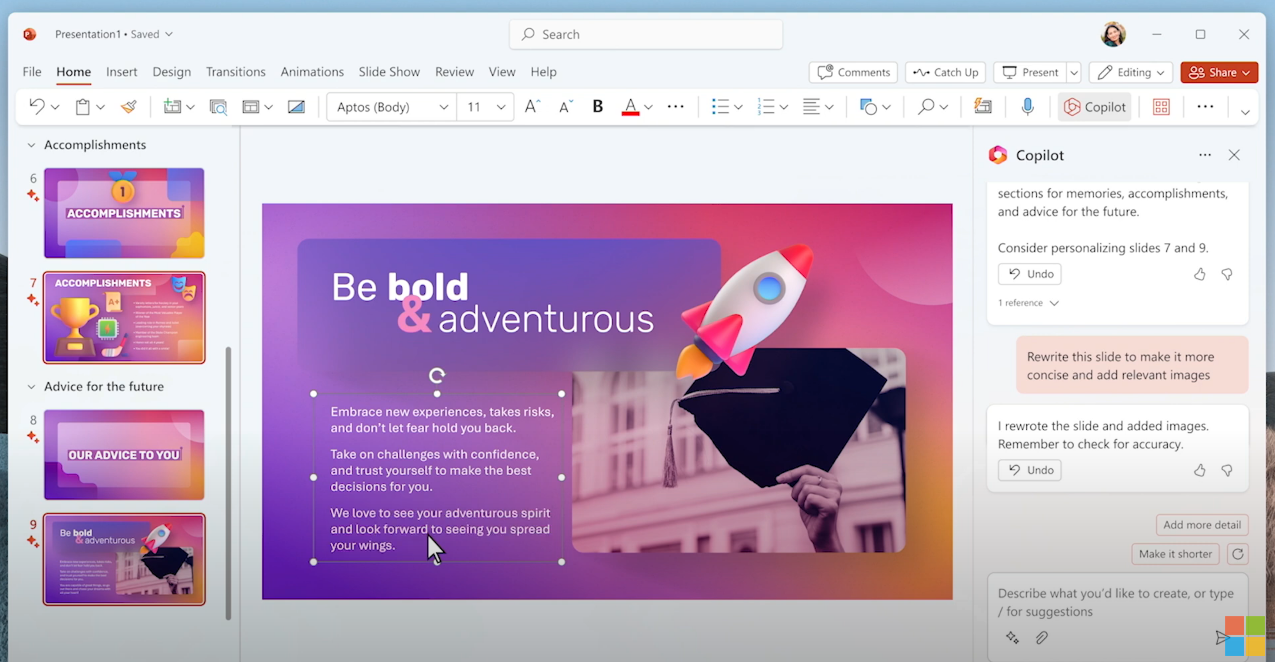The image size is (1275, 662).
Task: Give thumbs down to the 'I rewrote the slide' reply
Action: 1227,470
